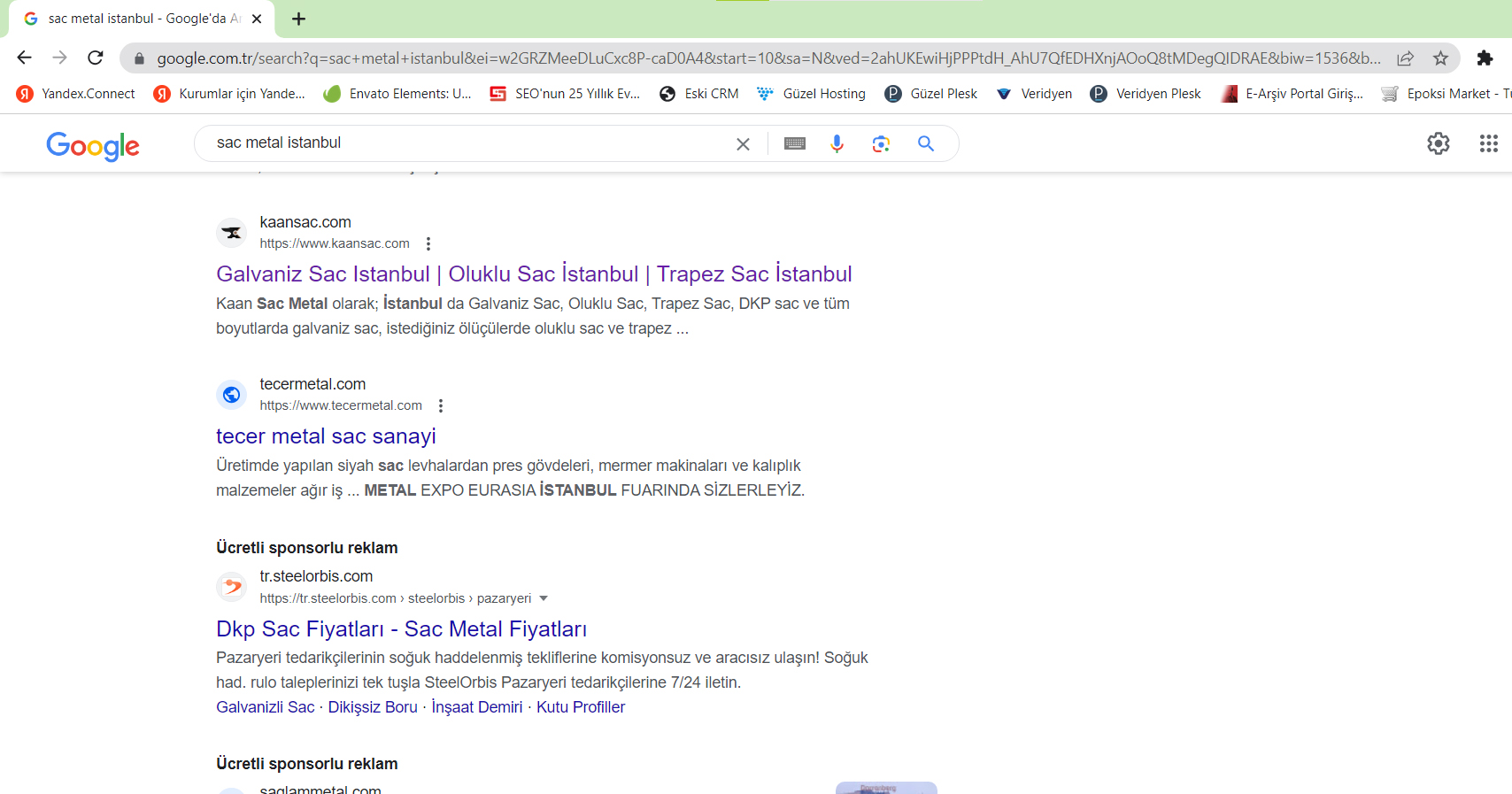Viewport: 1512px width, 794px height.
Task: Select the 'sac metal istanbul' browser tab
Action: [142, 19]
